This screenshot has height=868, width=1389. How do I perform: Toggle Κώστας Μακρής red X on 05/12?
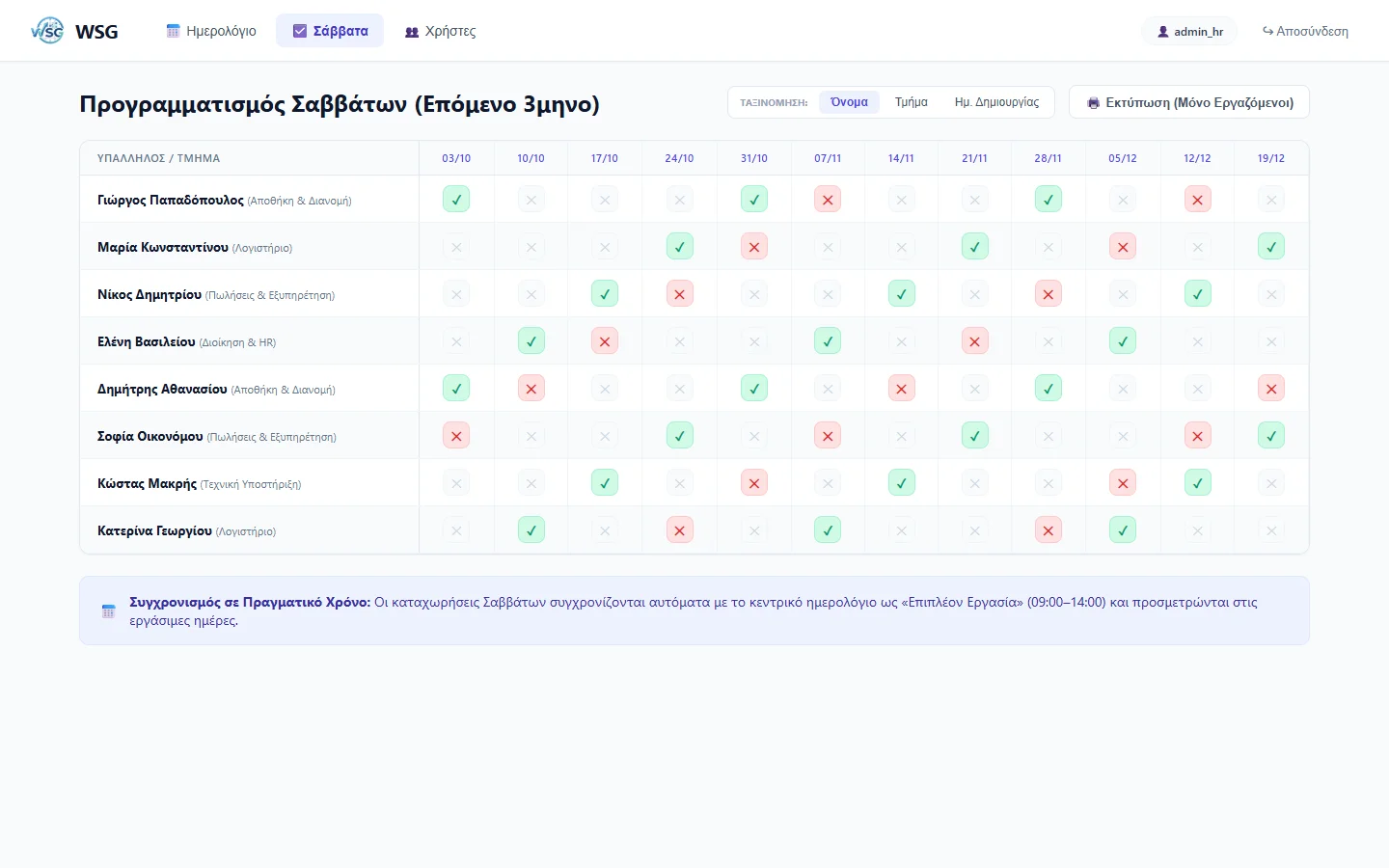tap(1123, 483)
